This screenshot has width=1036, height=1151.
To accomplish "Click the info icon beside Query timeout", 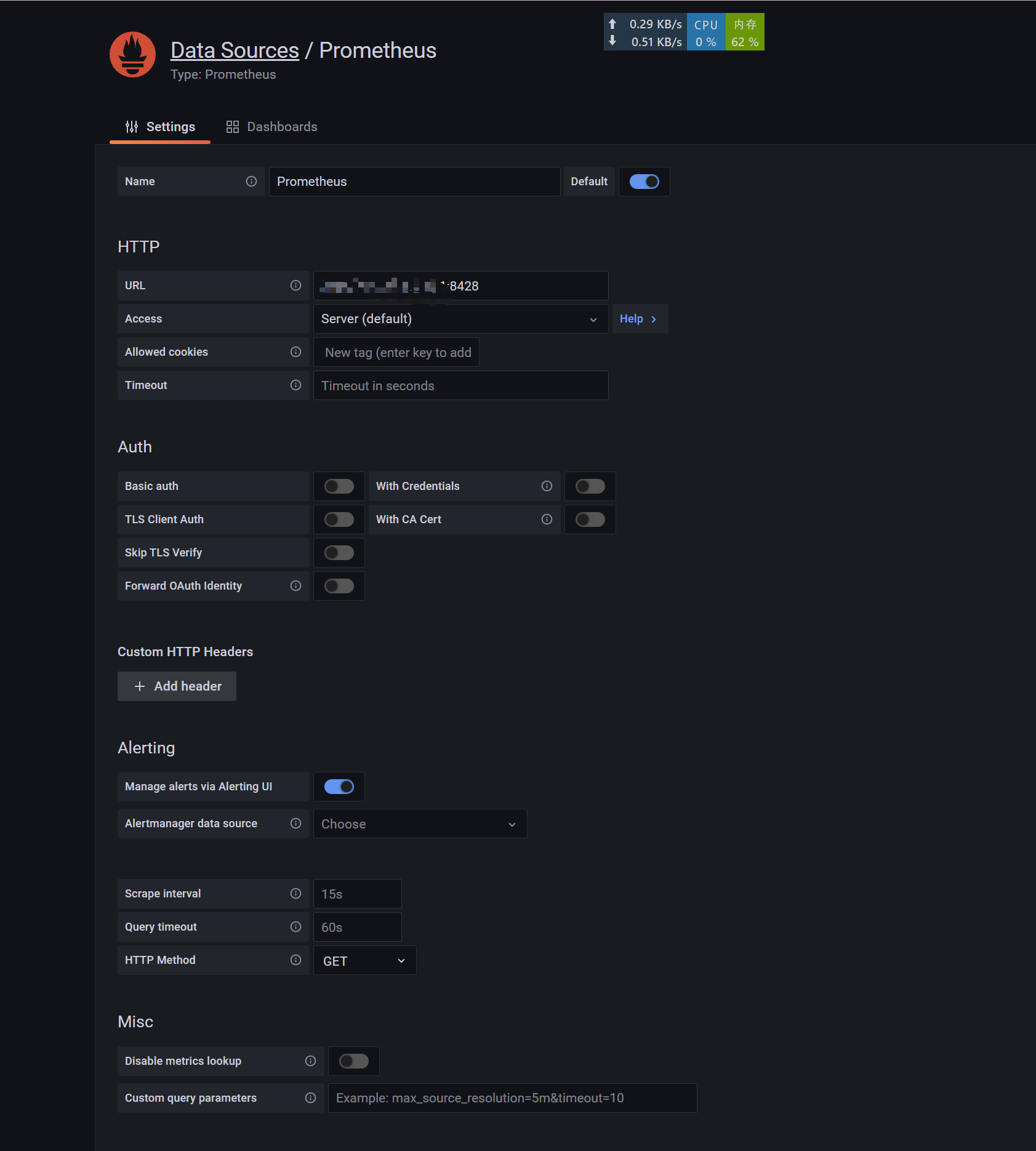I will (295, 927).
